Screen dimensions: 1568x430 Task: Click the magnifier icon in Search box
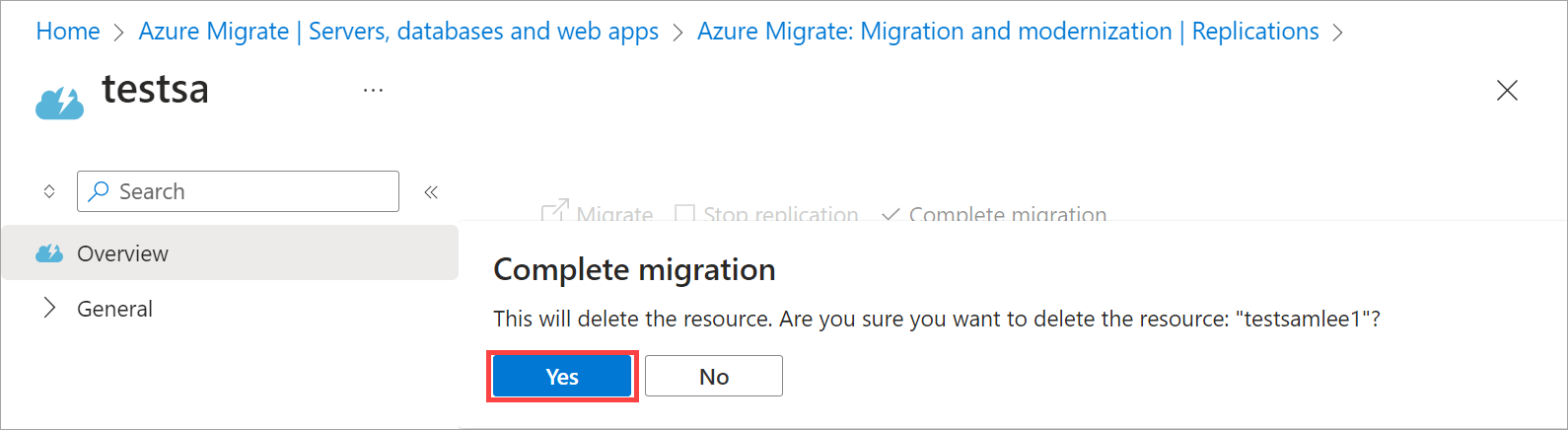coord(99,191)
